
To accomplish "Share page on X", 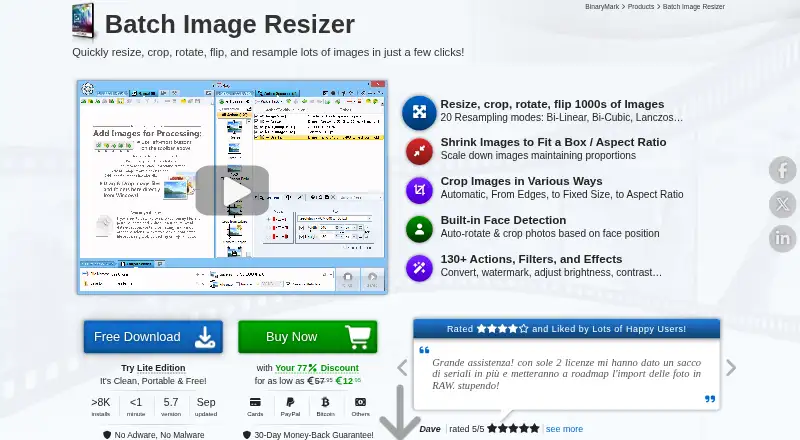I will pyautogui.click(x=783, y=205).
